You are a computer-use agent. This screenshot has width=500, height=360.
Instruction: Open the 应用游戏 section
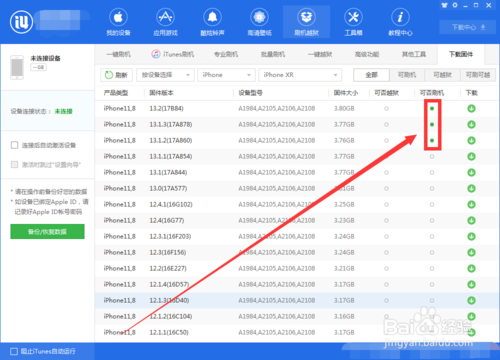(x=165, y=22)
